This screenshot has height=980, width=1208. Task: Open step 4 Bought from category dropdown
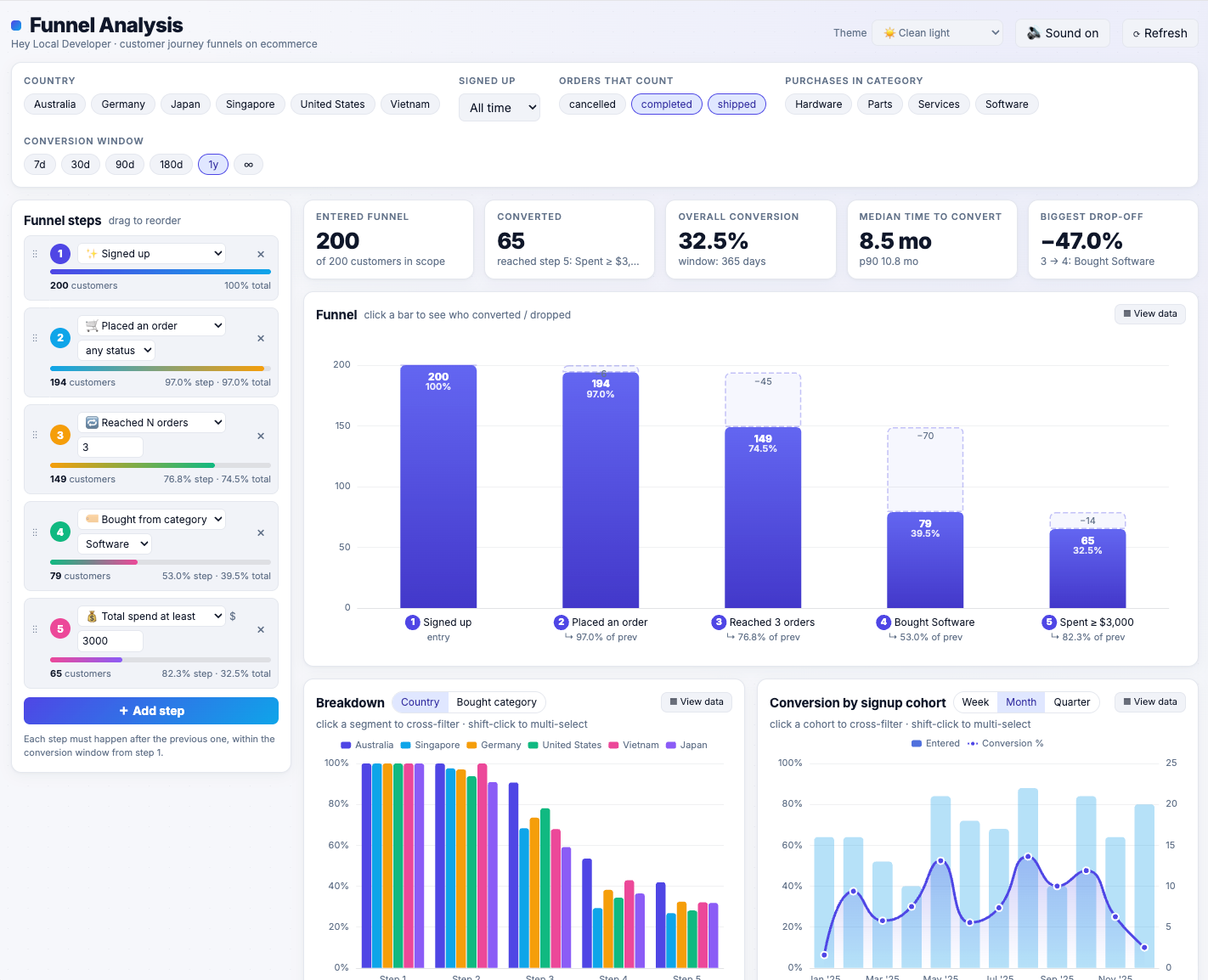pyautogui.click(x=152, y=520)
